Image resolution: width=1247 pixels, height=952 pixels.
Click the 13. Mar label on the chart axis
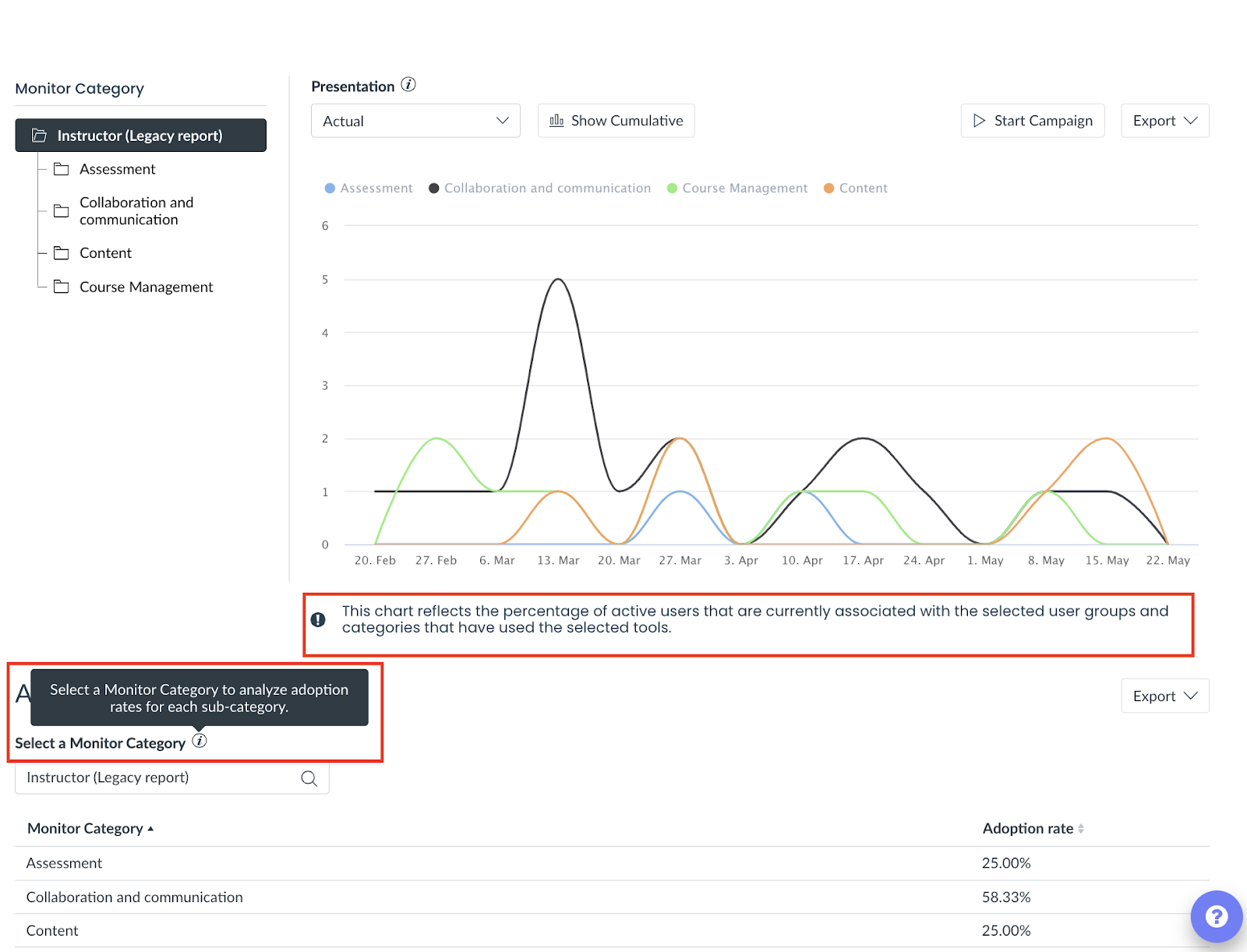pos(558,560)
